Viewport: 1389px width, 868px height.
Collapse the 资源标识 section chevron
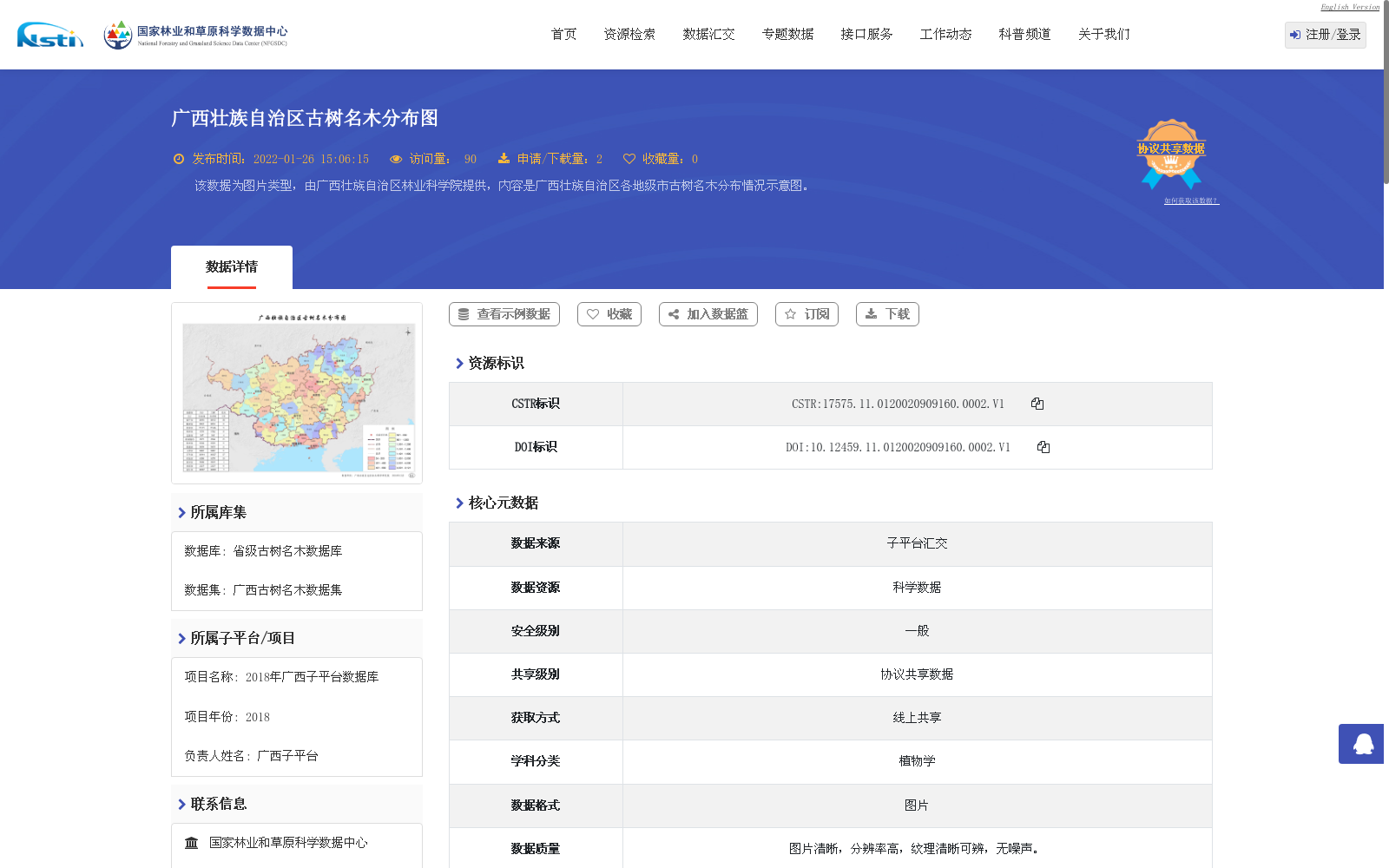[459, 364]
